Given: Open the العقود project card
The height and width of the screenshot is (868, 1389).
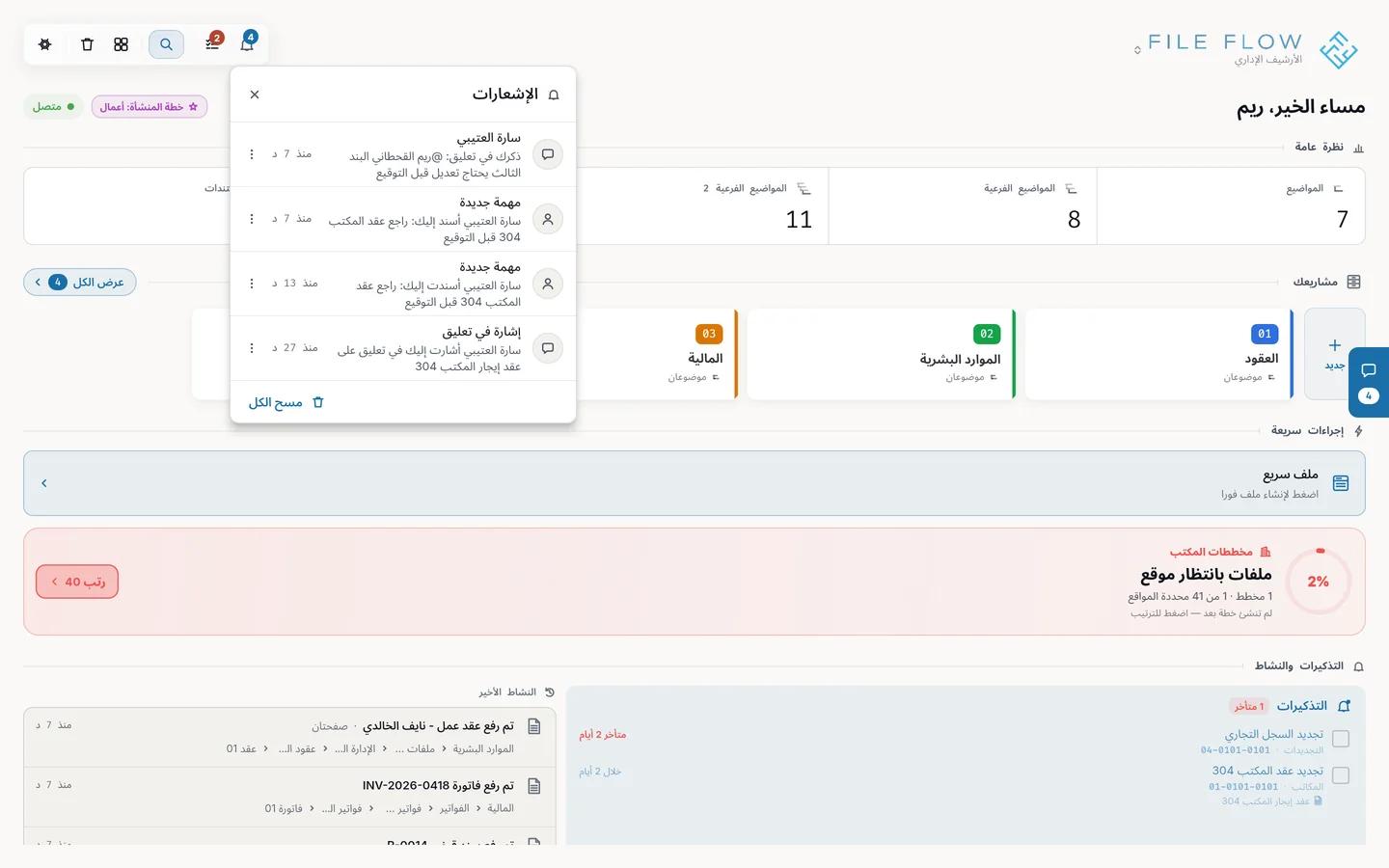Looking at the screenshot, I should (1158, 354).
